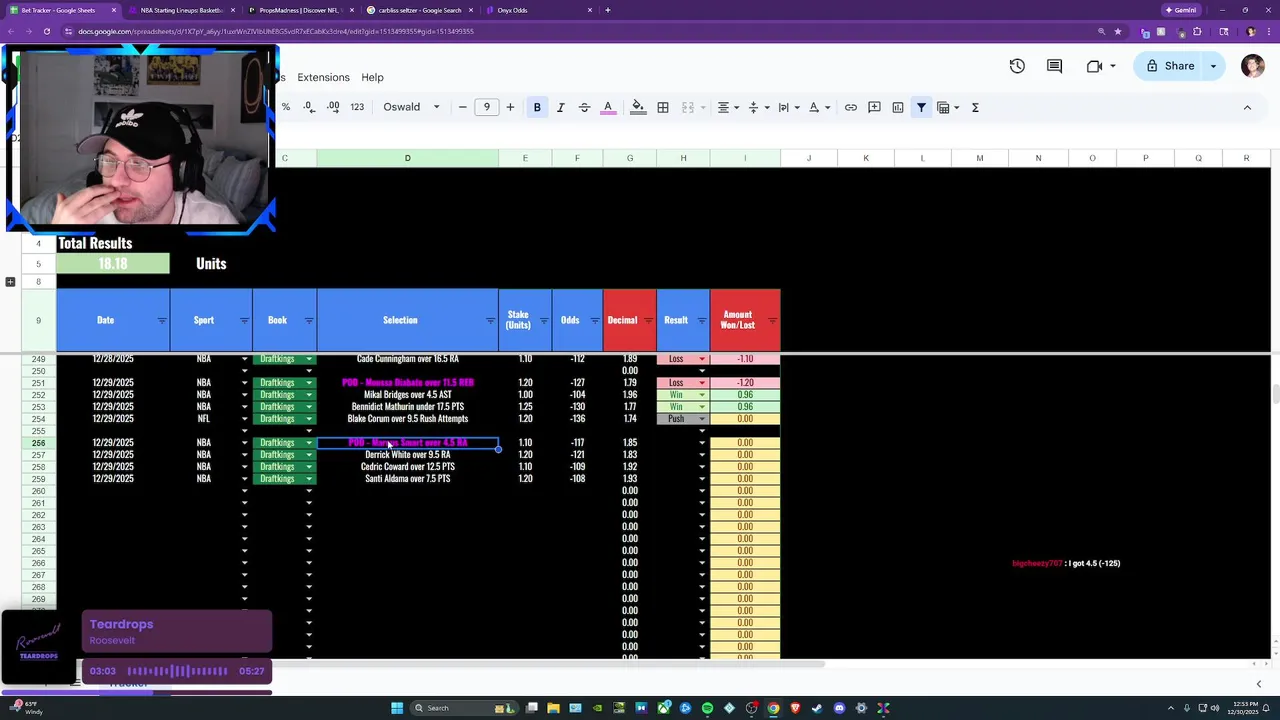Reload the page

pos(46,31)
